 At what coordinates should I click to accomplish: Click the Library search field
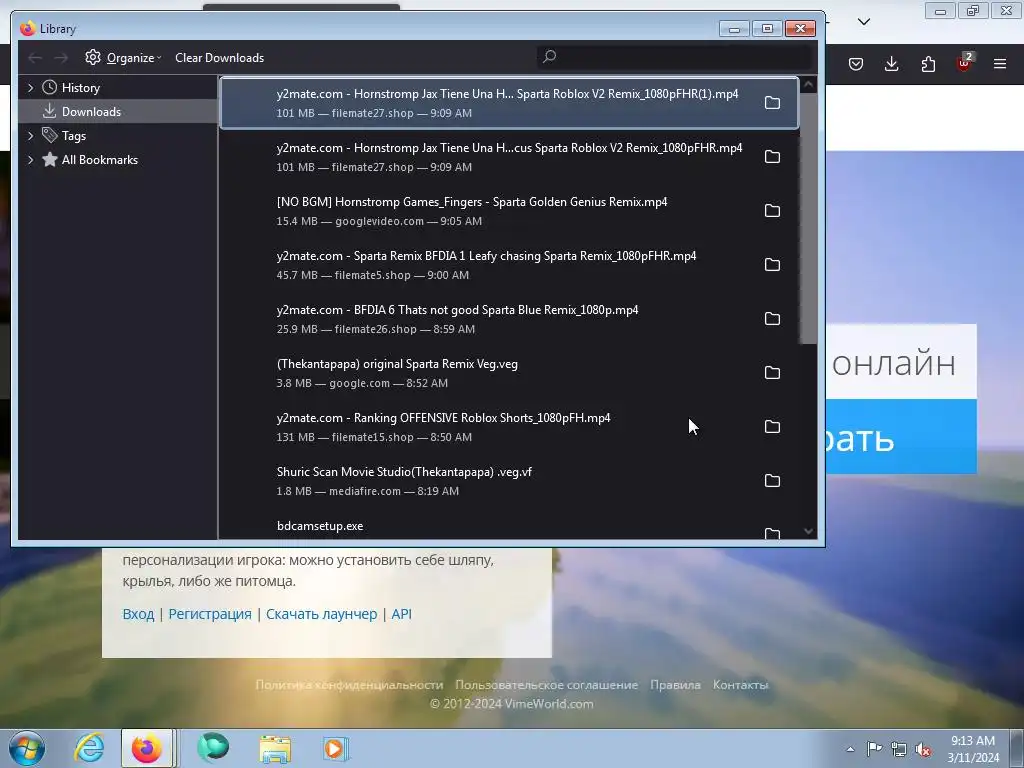(x=676, y=57)
